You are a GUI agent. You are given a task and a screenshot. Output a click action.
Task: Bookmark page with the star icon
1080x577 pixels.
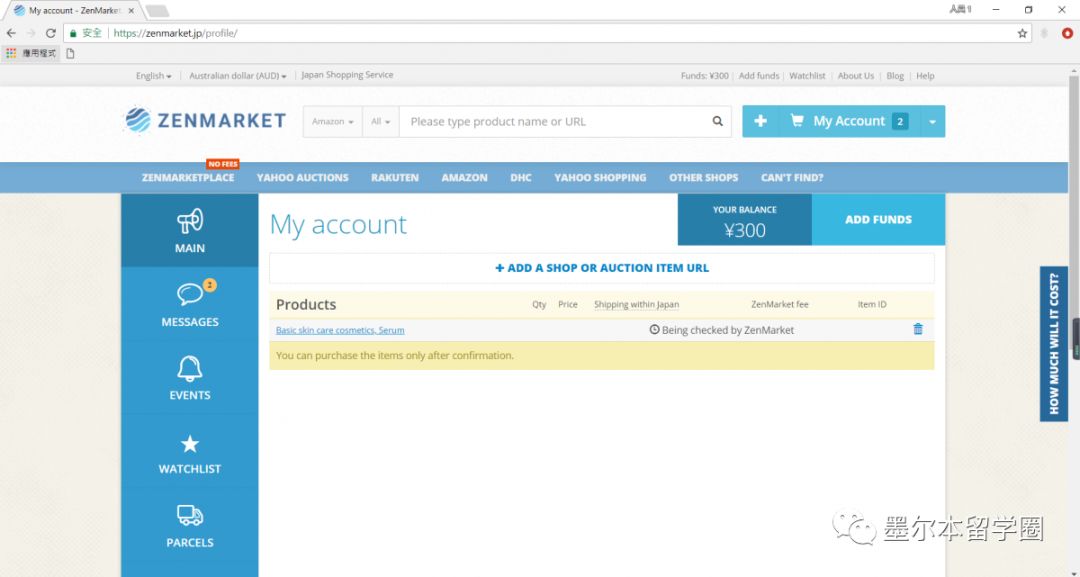(1022, 33)
